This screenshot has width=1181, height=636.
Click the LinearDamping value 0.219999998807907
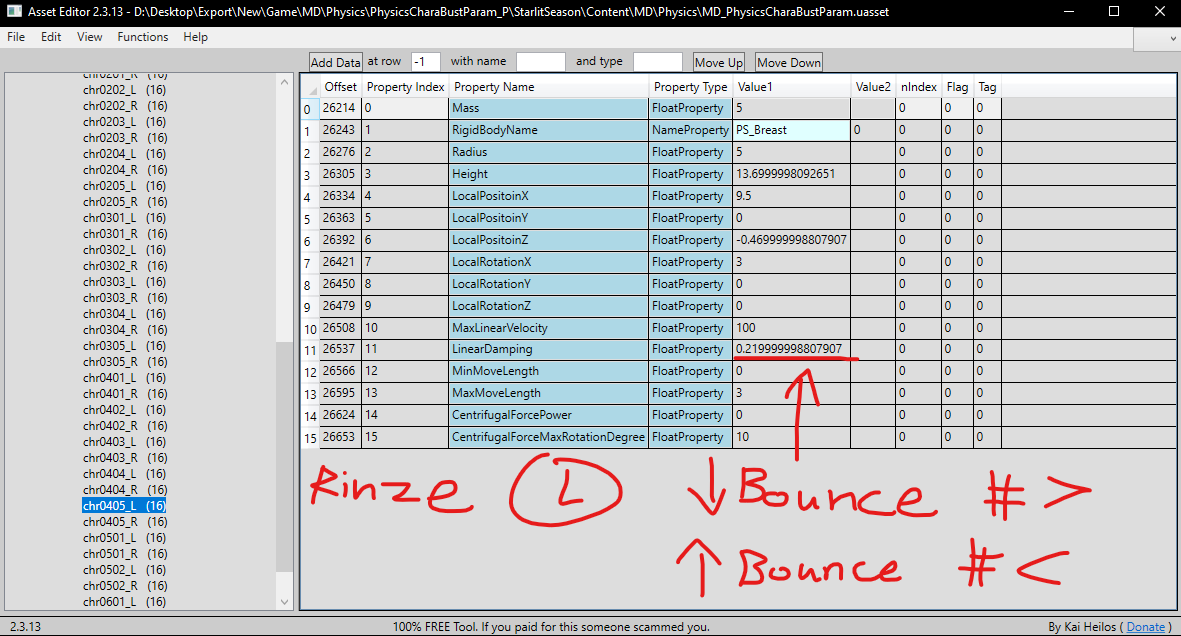792,349
